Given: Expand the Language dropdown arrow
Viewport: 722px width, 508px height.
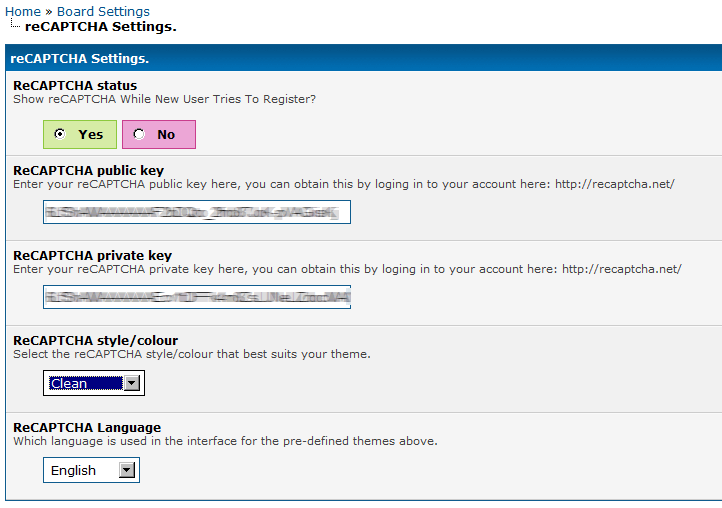Looking at the screenshot, I should [127, 470].
